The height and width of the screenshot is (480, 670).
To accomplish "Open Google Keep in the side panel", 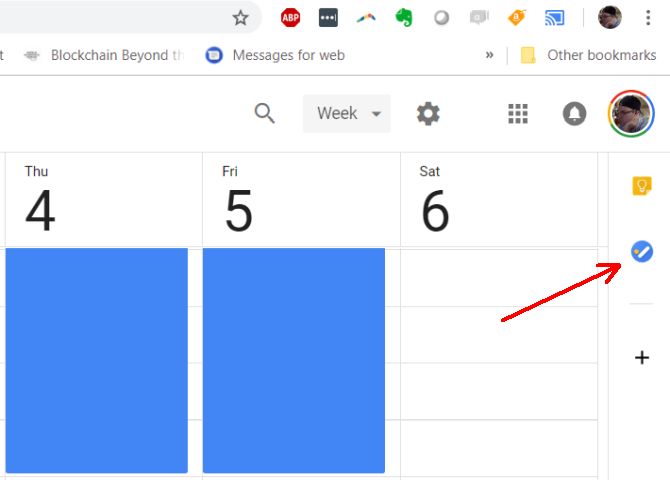I will point(642,186).
